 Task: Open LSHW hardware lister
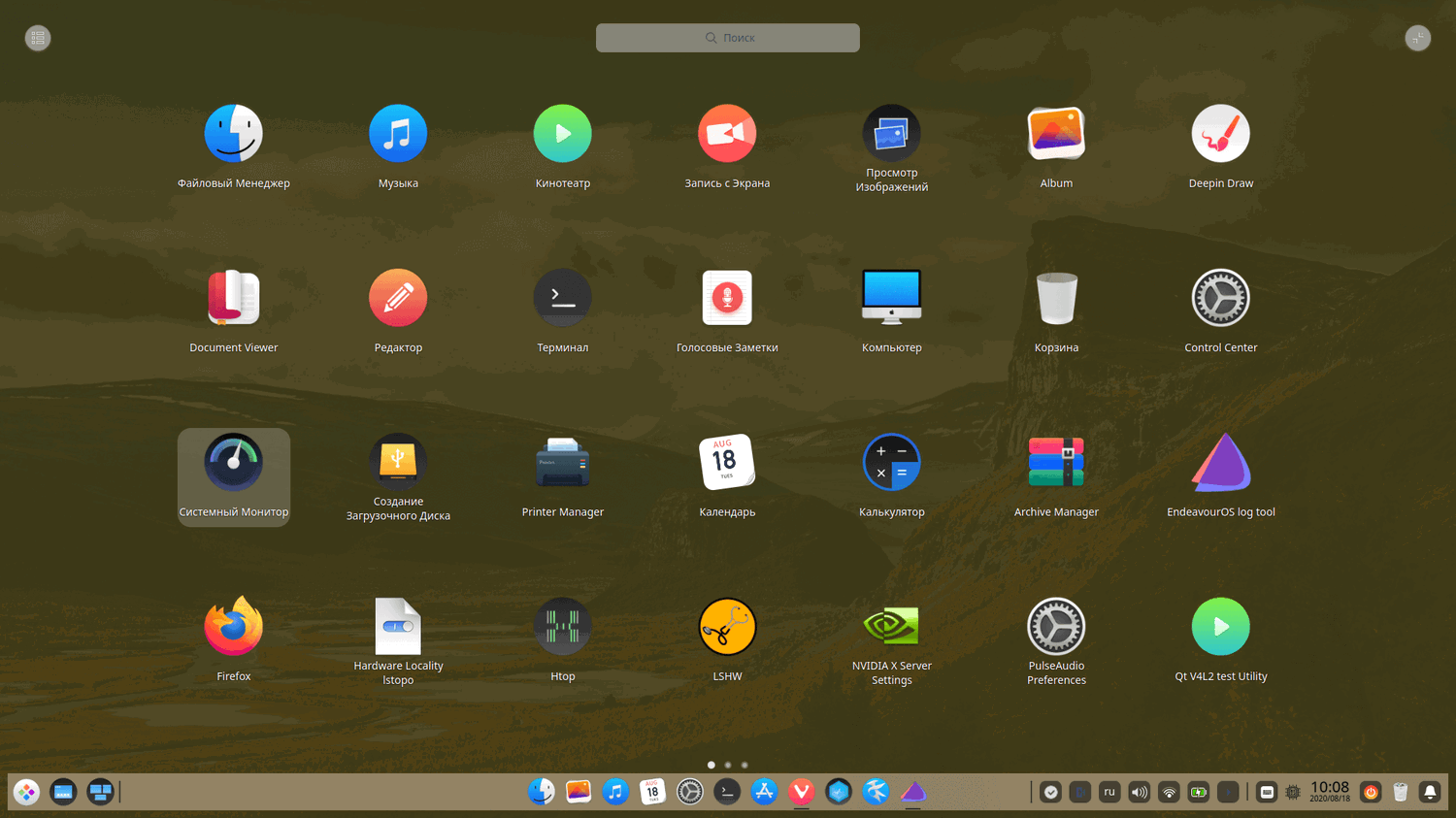click(727, 627)
